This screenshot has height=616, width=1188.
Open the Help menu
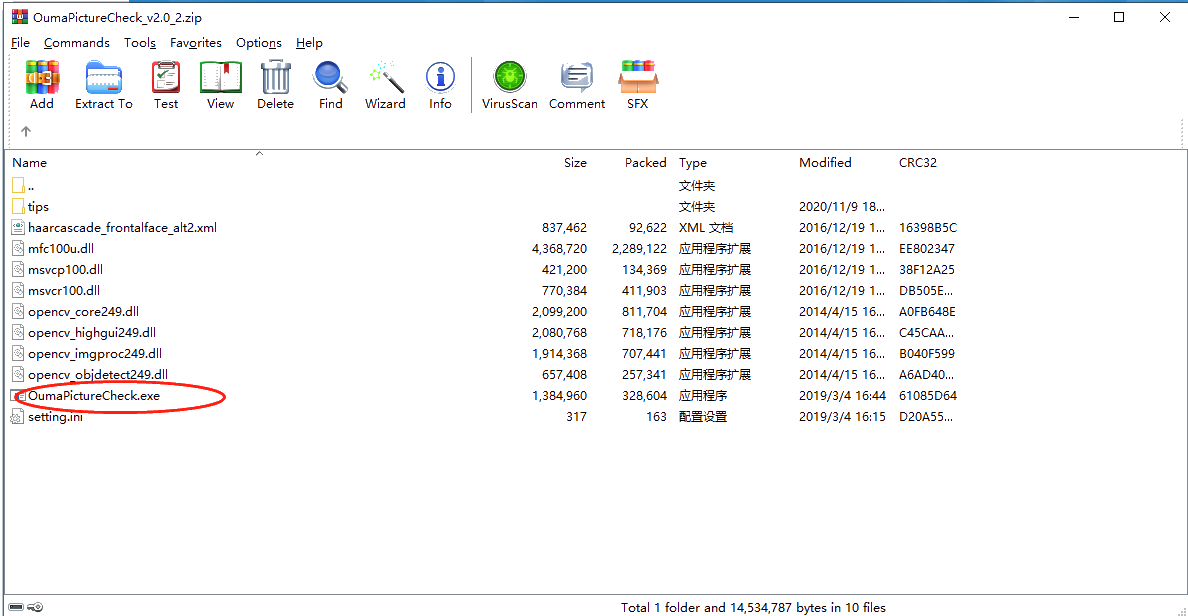[x=309, y=42]
